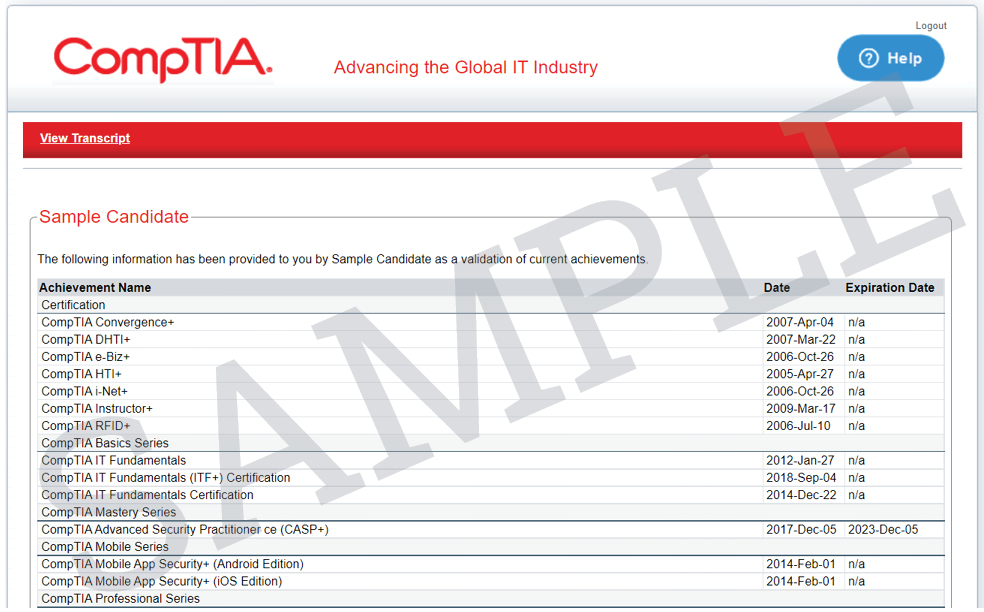Click date 2005-Apr-27 for HTI+

[800, 374]
